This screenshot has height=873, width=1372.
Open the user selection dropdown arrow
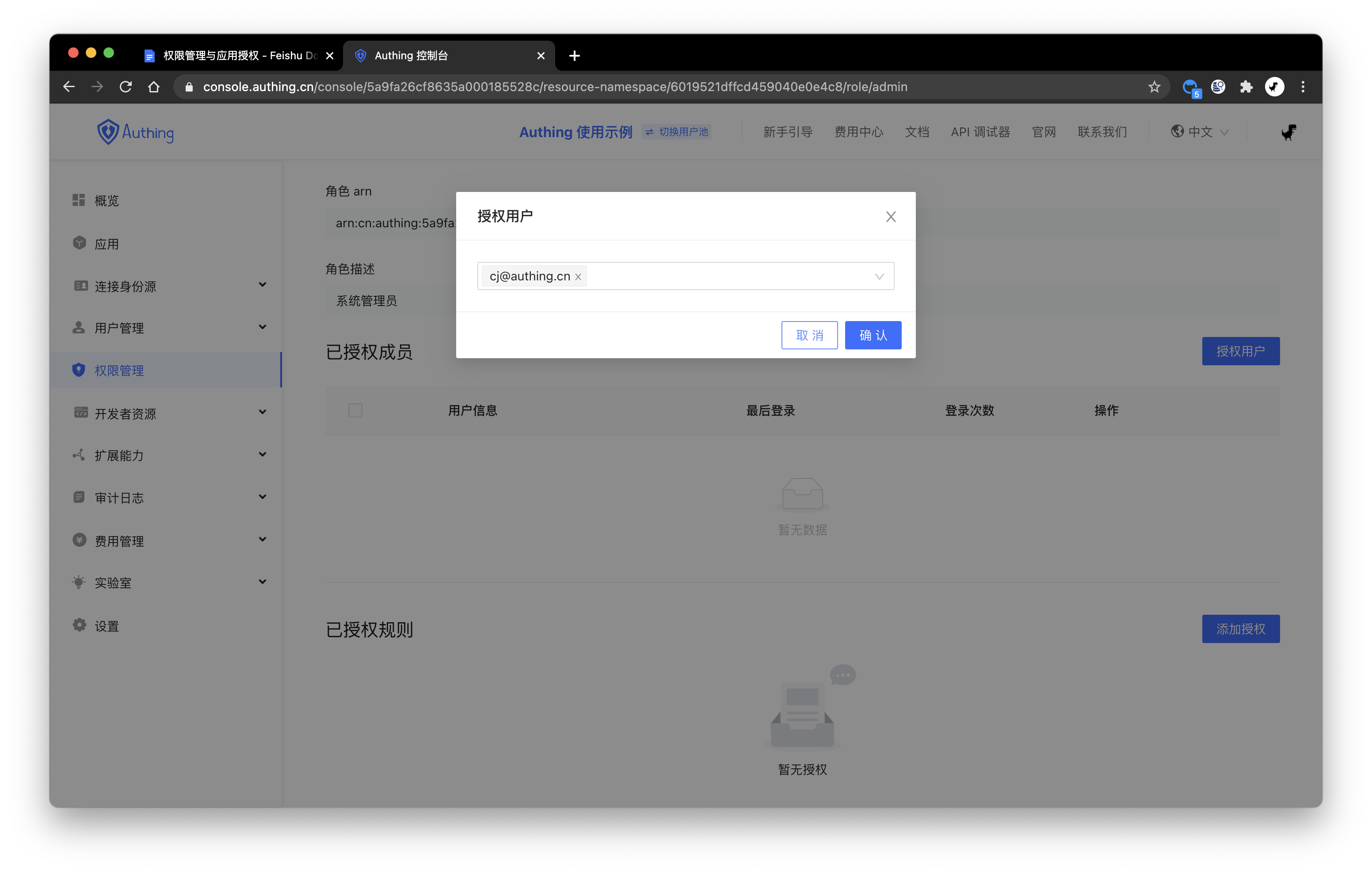[x=879, y=276]
